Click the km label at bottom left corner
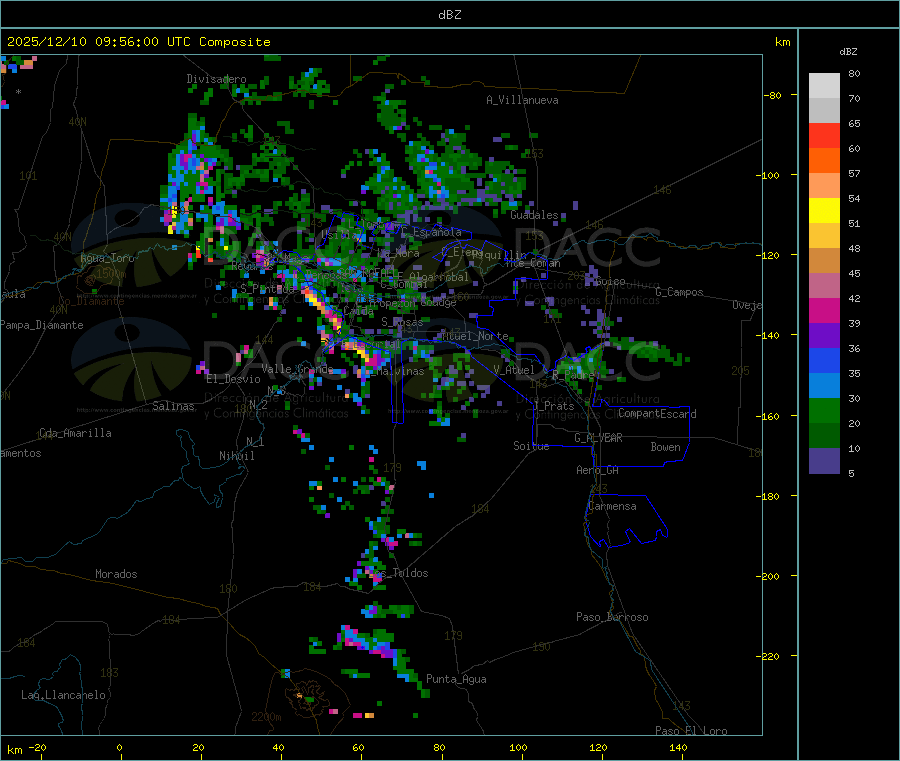Viewport: 900px width, 761px height. 14,750
